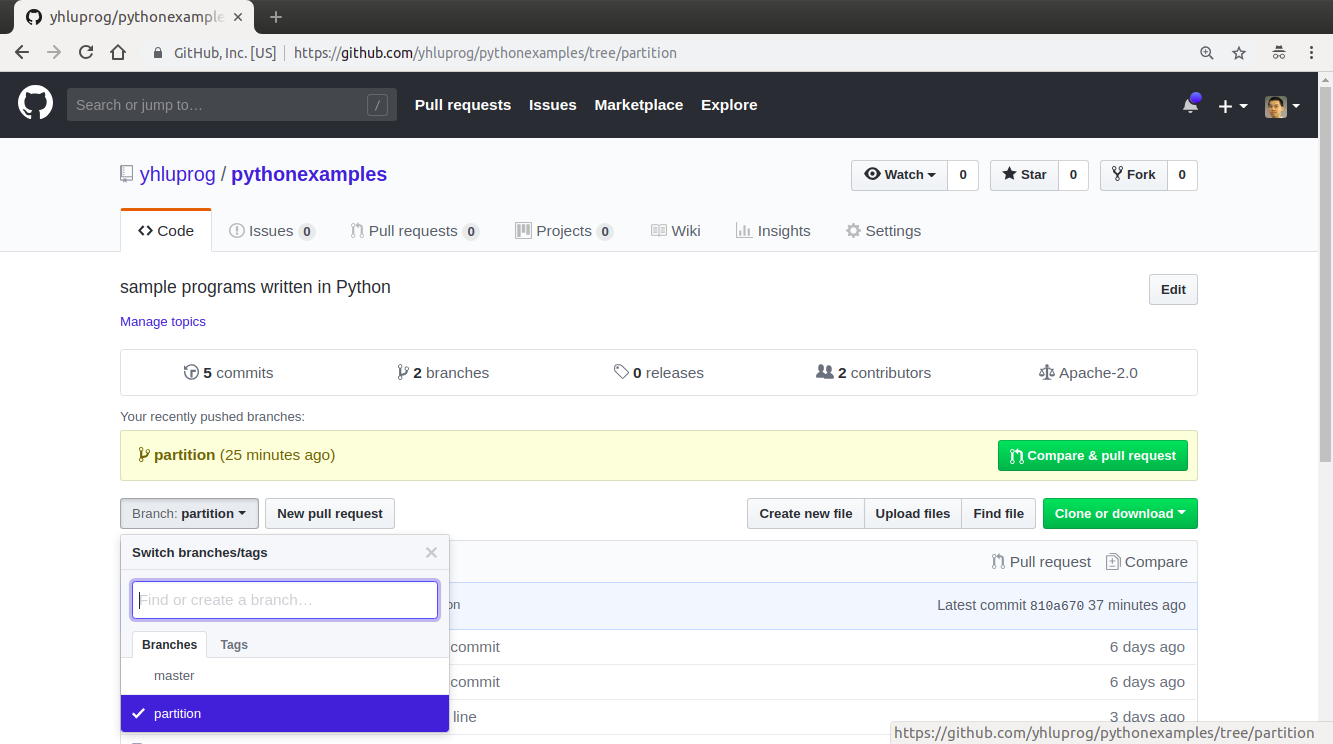The width and height of the screenshot is (1333, 744).
Task: Open the Chrome three-dot menu
Action: (x=1311, y=53)
